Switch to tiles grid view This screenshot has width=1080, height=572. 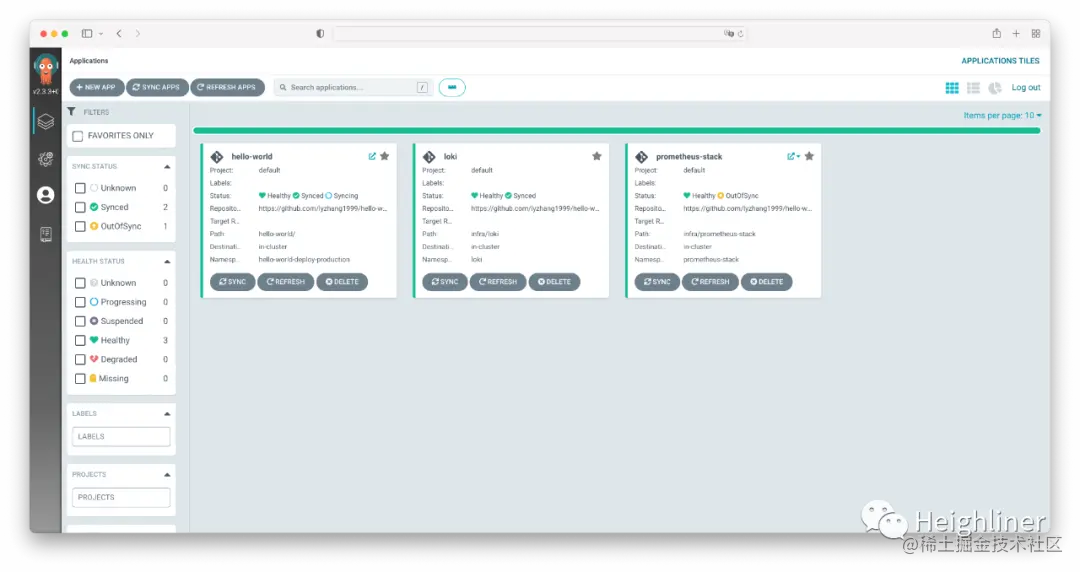coord(952,88)
